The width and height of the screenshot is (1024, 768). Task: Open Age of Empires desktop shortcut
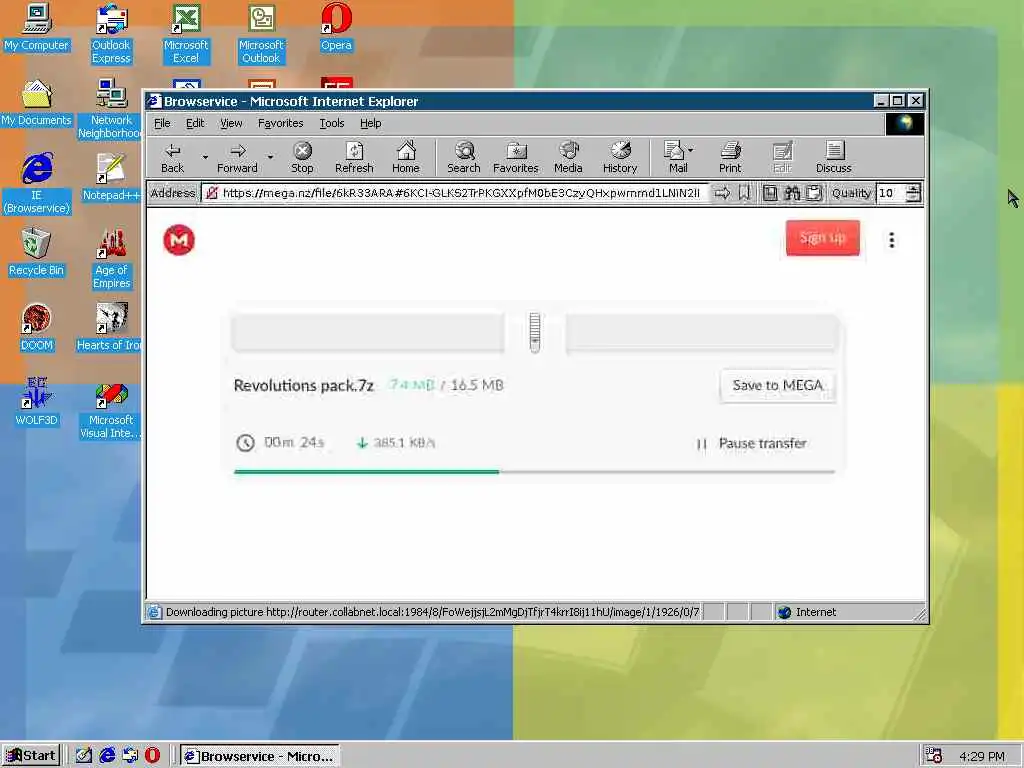[112, 259]
